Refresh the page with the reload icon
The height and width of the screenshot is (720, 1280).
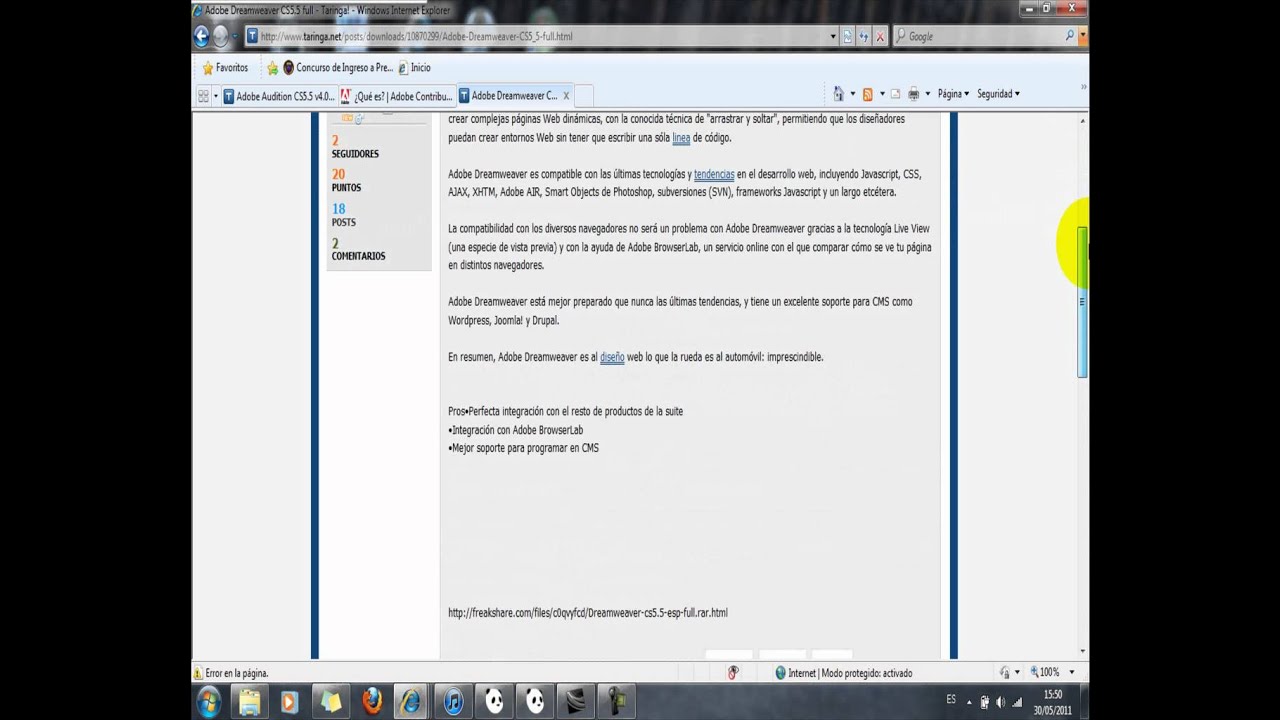864,36
